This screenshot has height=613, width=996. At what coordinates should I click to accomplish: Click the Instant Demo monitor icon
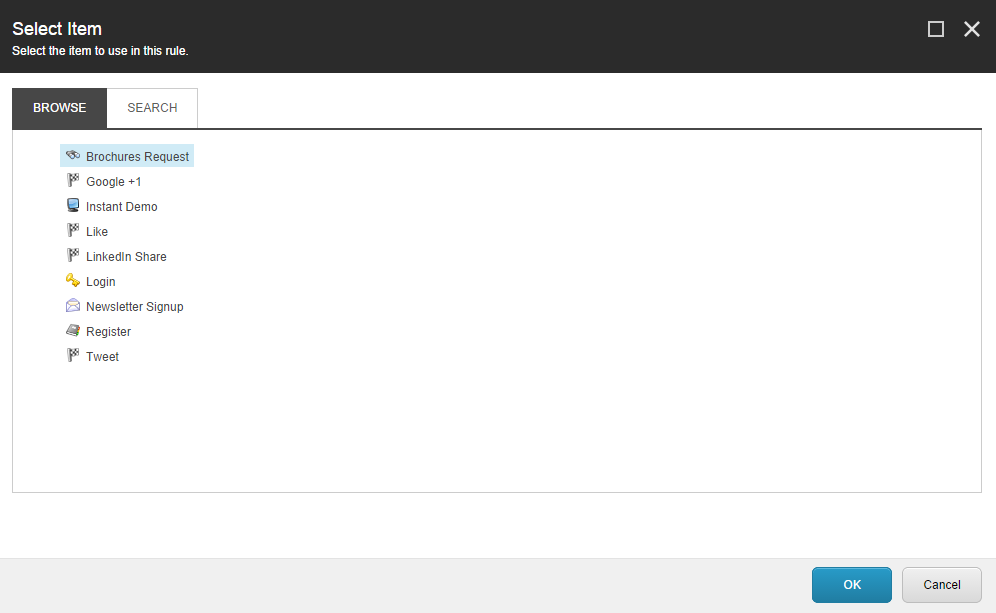coord(73,205)
